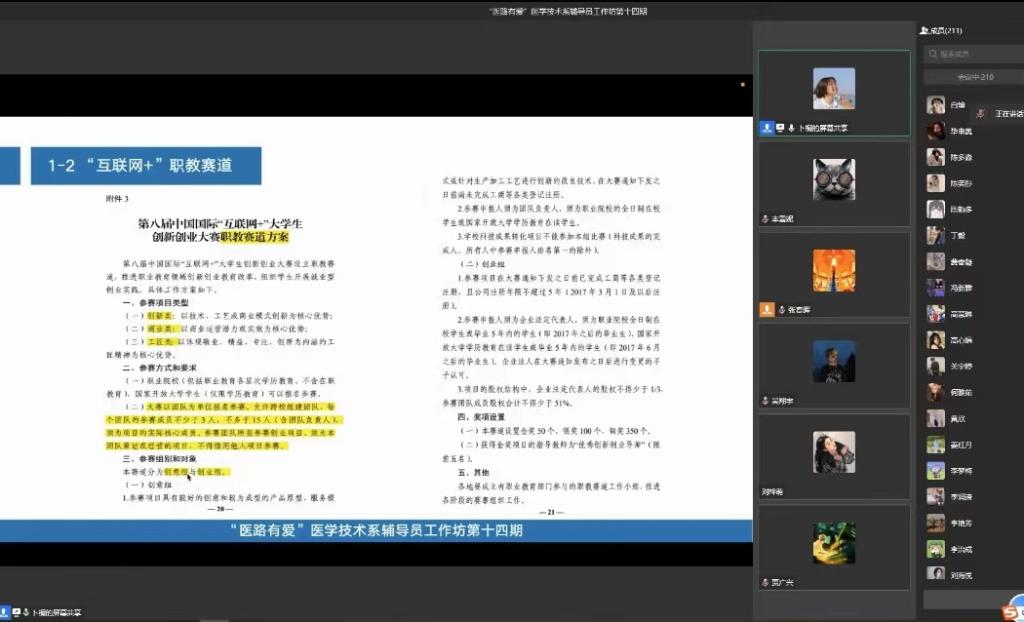The height and width of the screenshot is (622, 1024).
Task: Click the blue footer banner "医路有爱" on the slide
Action: (x=376, y=531)
